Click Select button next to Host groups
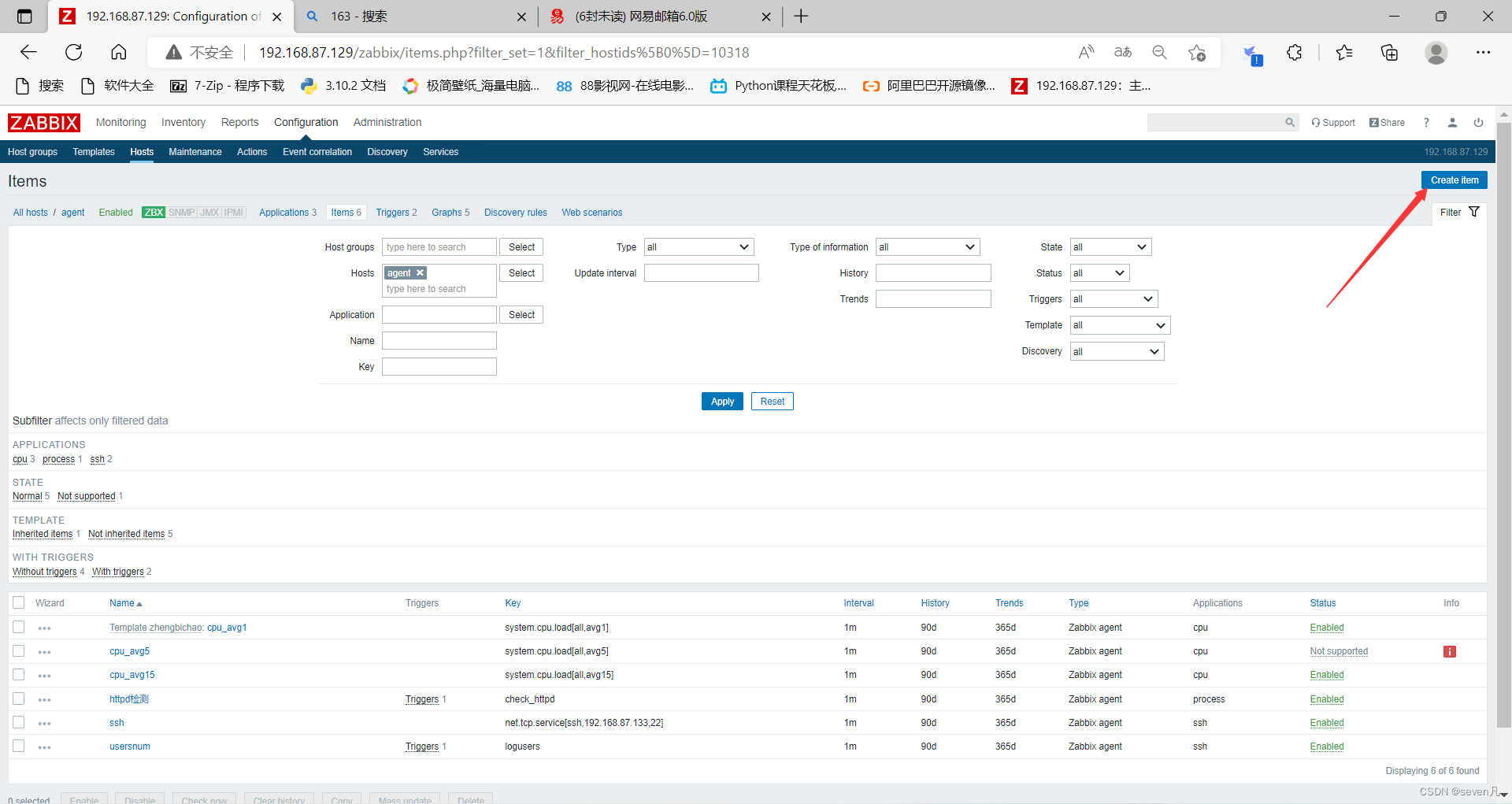Image resolution: width=1512 pixels, height=804 pixels. [x=521, y=247]
